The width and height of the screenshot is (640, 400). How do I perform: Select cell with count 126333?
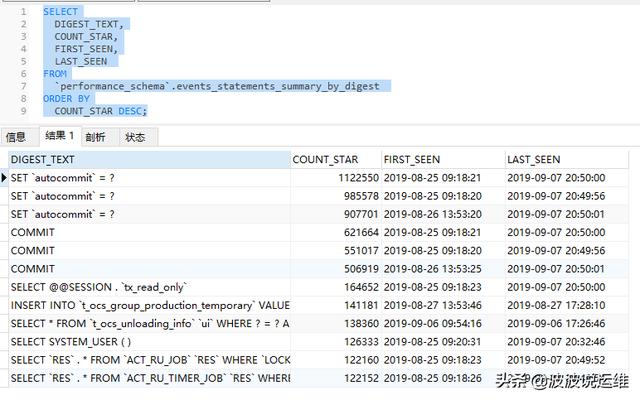[336, 342]
